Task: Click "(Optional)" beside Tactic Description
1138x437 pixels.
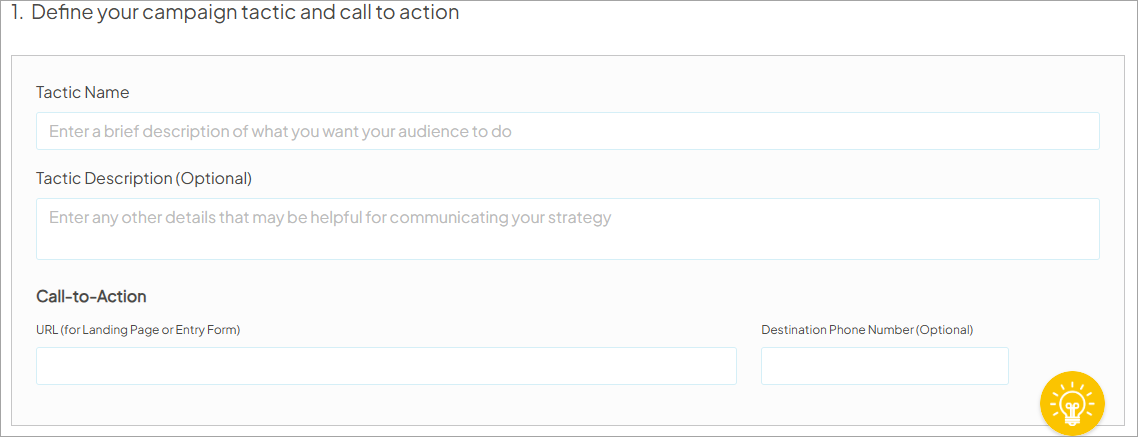Action: coord(214,178)
